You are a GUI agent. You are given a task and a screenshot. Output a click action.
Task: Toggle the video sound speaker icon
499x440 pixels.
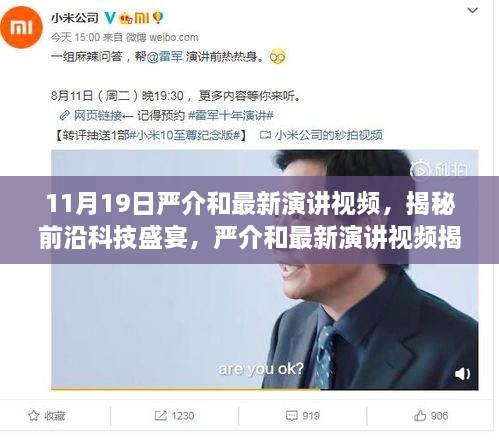pyautogui.click(x=463, y=374)
